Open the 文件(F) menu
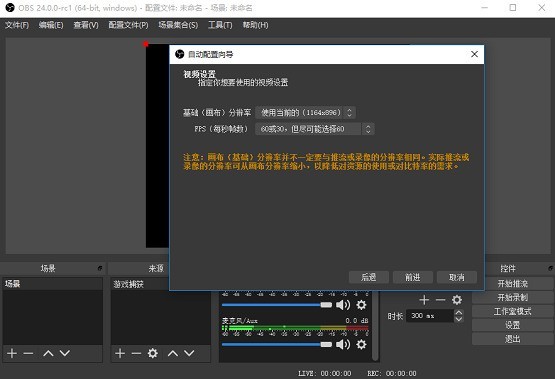Viewport: 555px width, 379px height. pos(17,25)
